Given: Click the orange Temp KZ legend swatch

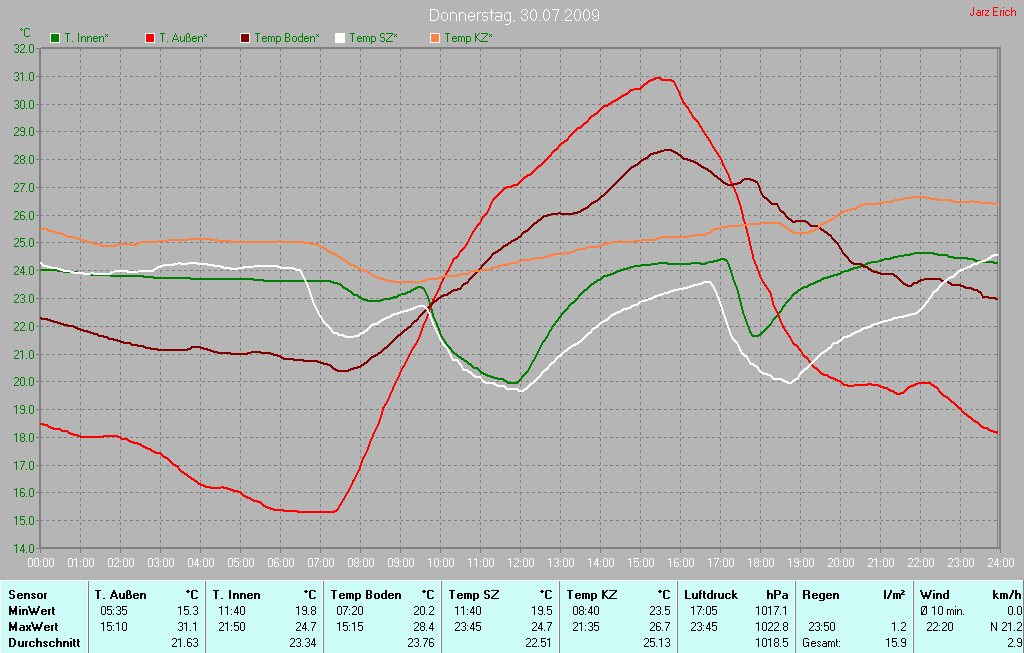Looking at the screenshot, I should pos(435,38).
